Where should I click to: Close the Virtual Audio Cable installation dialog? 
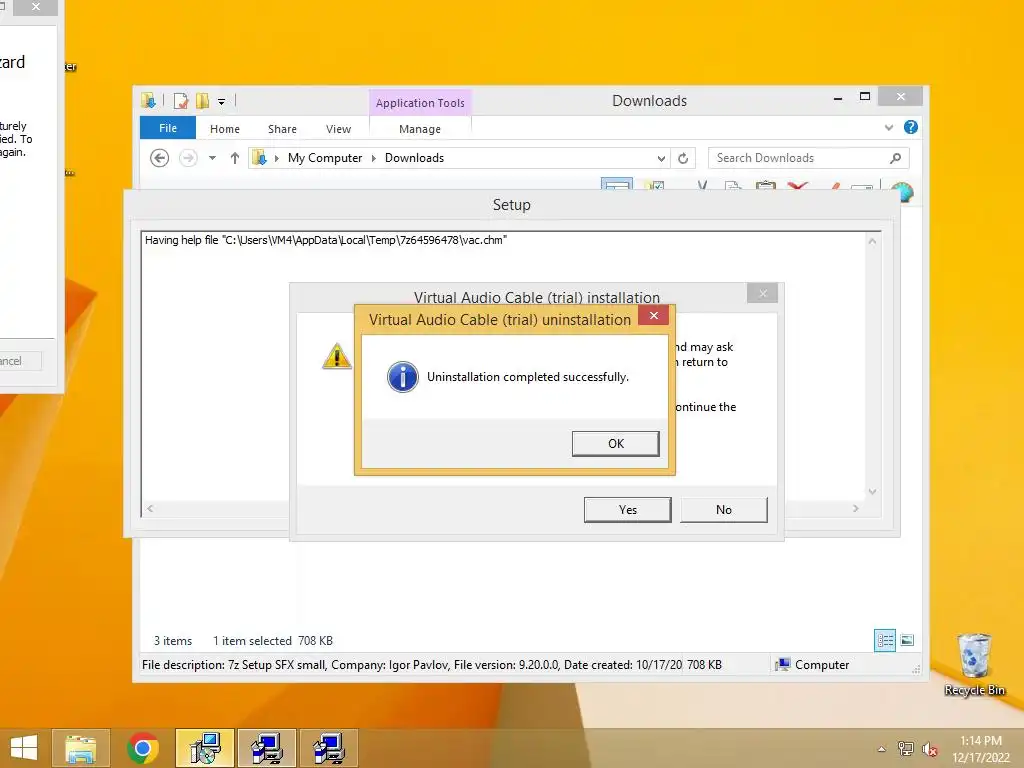[x=762, y=293]
